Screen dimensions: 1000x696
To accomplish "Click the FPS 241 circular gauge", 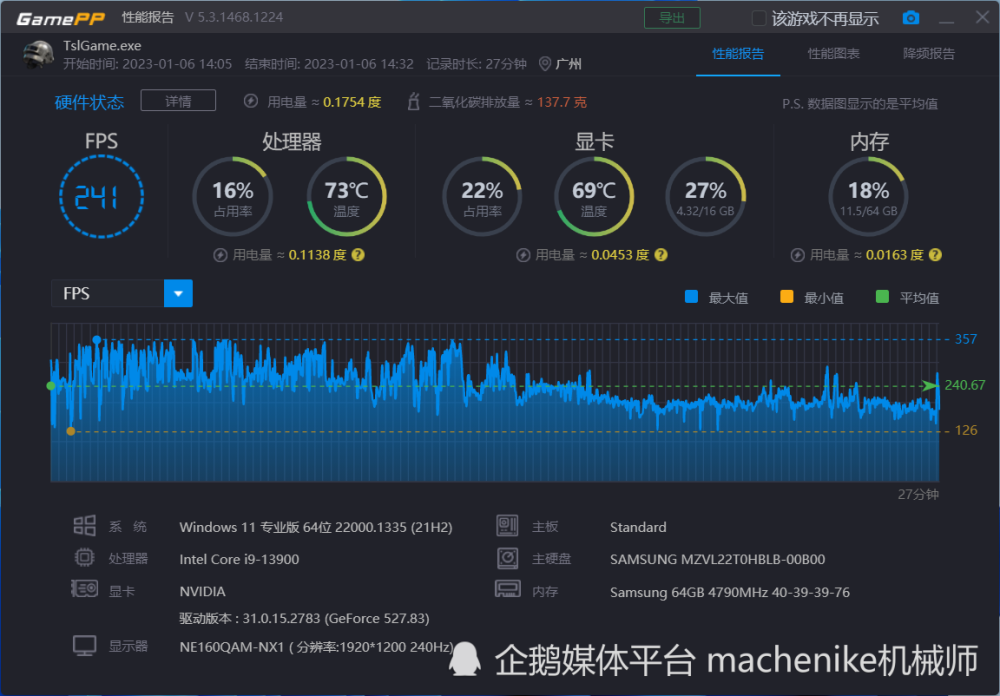I will click(101, 196).
